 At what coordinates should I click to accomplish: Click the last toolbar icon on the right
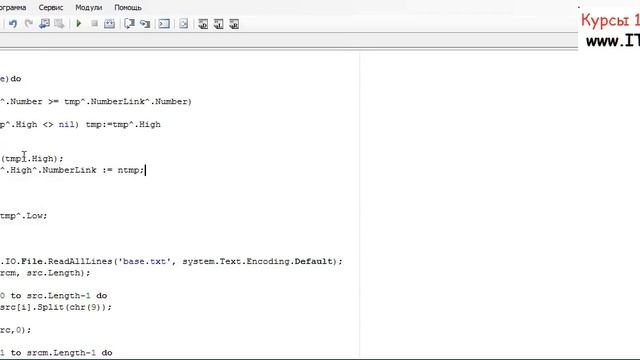click(x=234, y=24)
